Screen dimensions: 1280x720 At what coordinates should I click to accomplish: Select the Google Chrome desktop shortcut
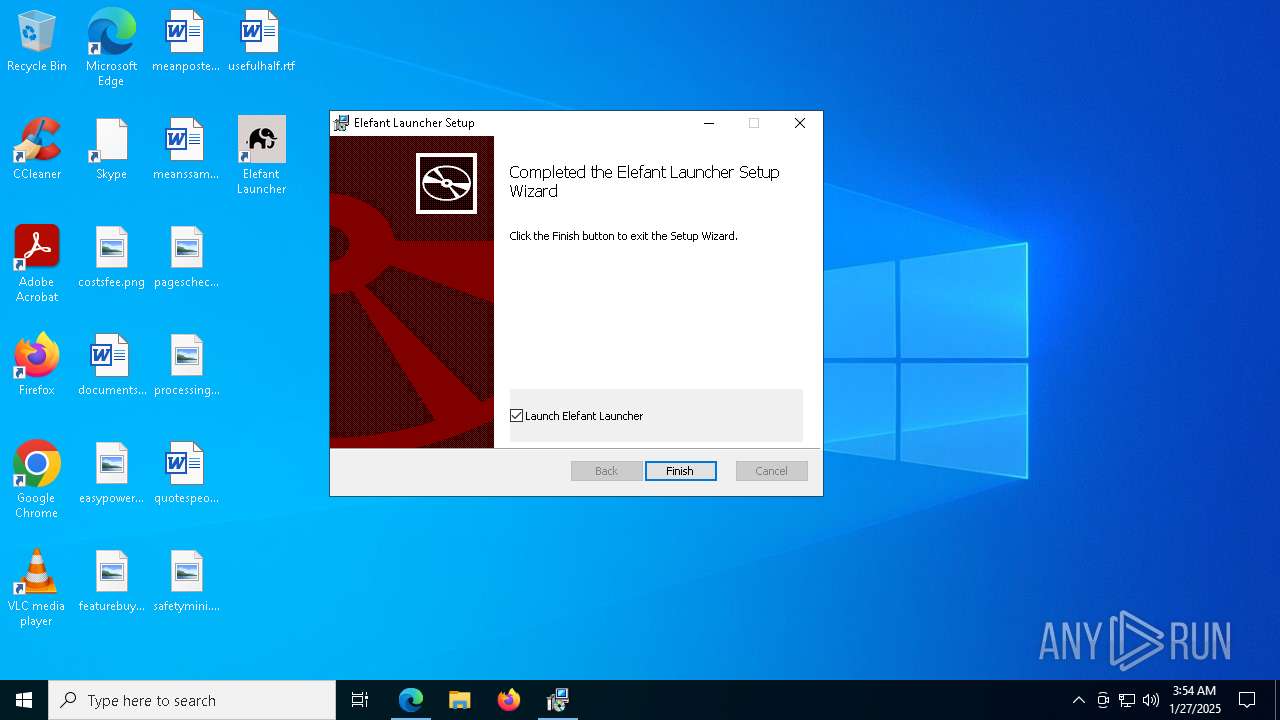(x=37, y=479)
